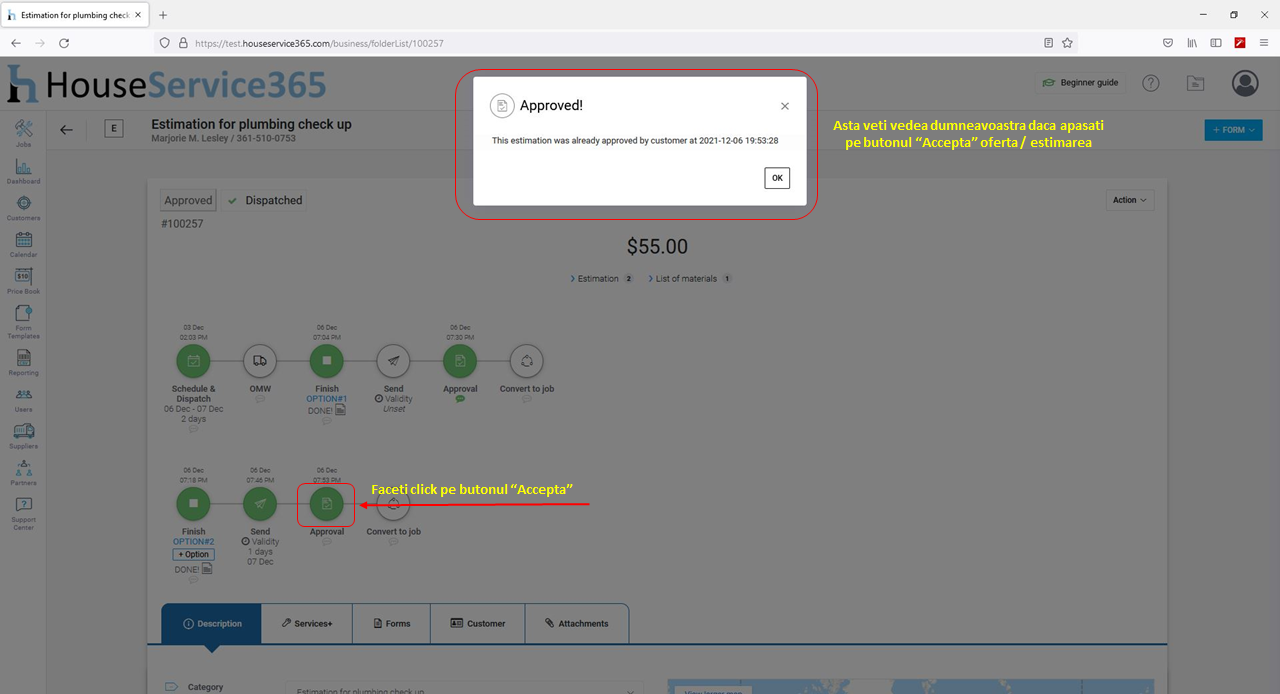The width and height of the screenshot is (1280, 694).
Task: Open the Jobs section in sidebar
Action: (23, 134)
